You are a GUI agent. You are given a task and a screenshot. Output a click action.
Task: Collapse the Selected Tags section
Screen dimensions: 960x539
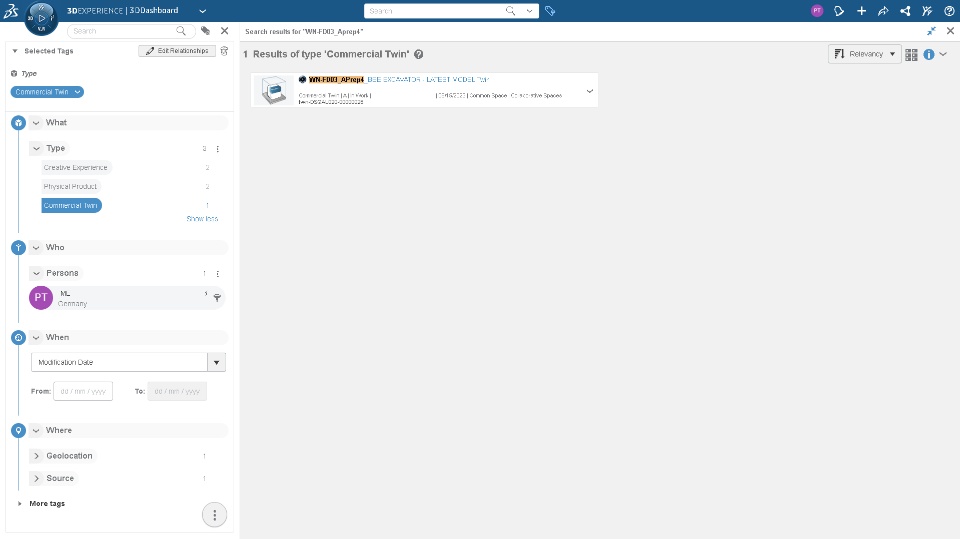15,51
